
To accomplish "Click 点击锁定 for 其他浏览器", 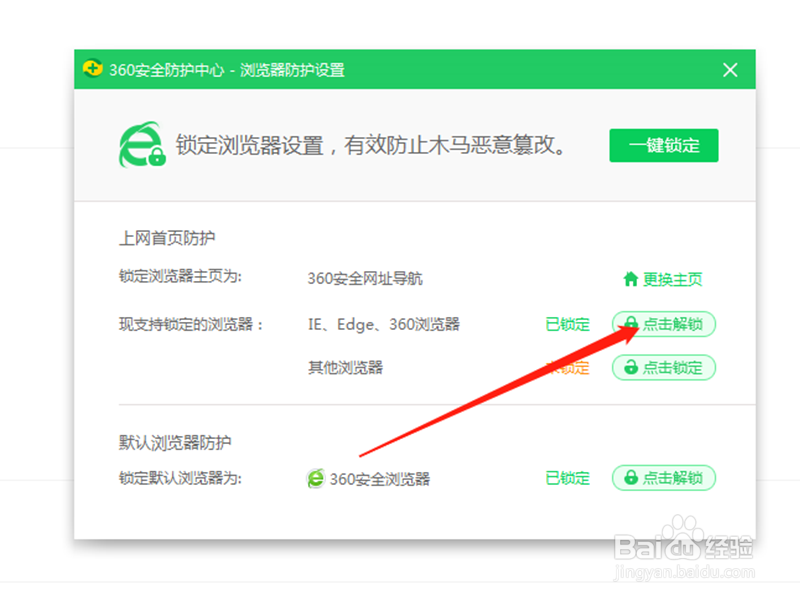I will [663, 367].
